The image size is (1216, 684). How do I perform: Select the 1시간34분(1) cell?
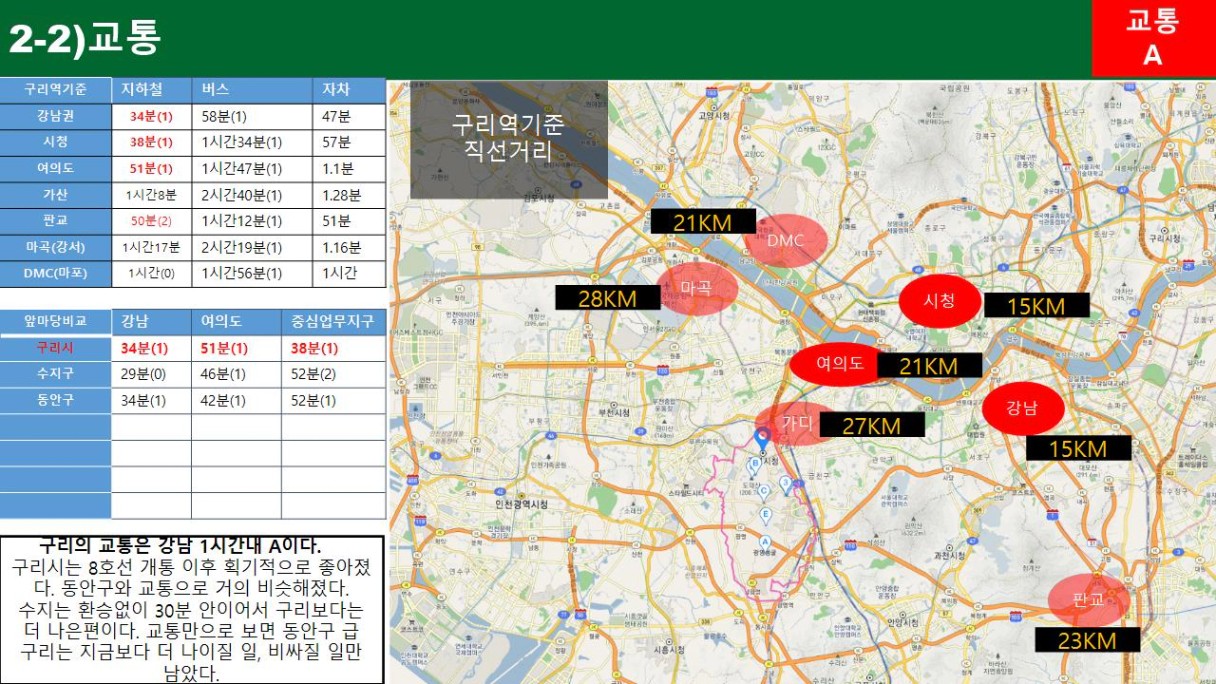click(251, 142)
